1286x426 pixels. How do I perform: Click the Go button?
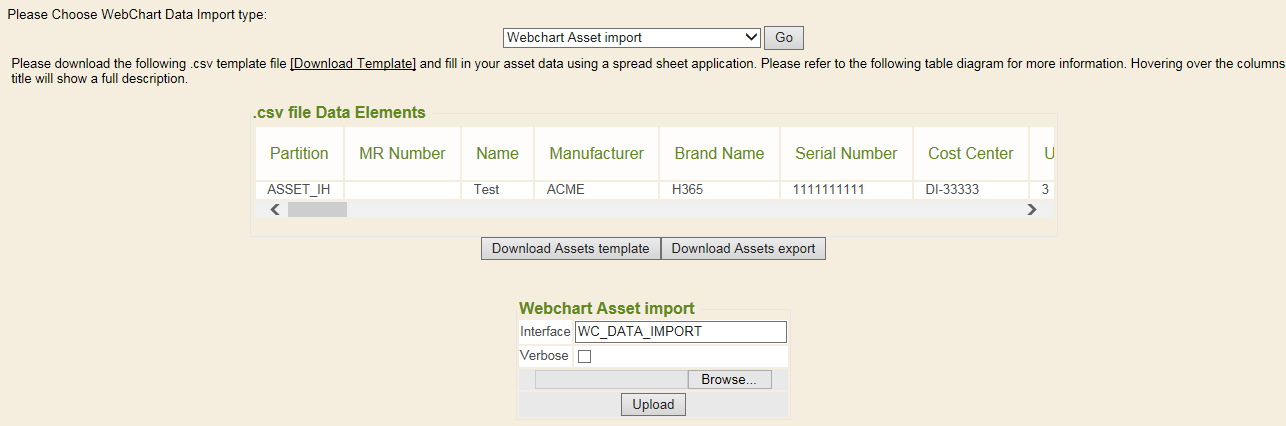pos(784,38)
